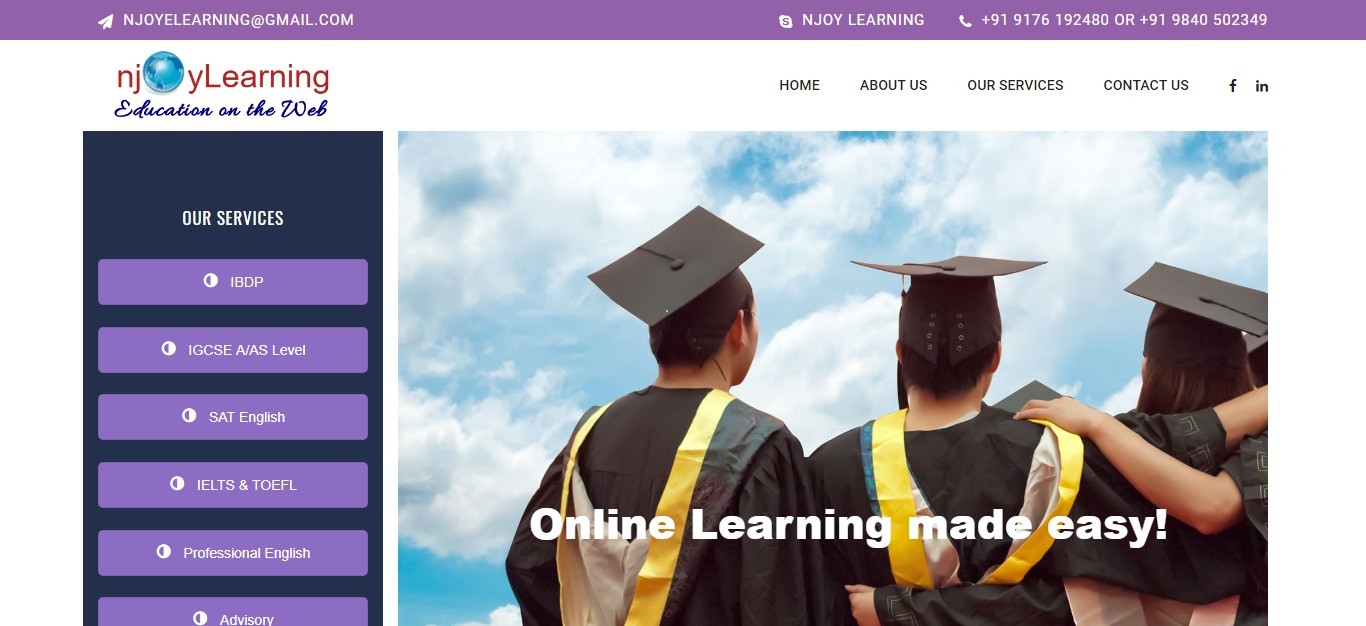Click the icon next to SAT English

(x=189, y=416)
